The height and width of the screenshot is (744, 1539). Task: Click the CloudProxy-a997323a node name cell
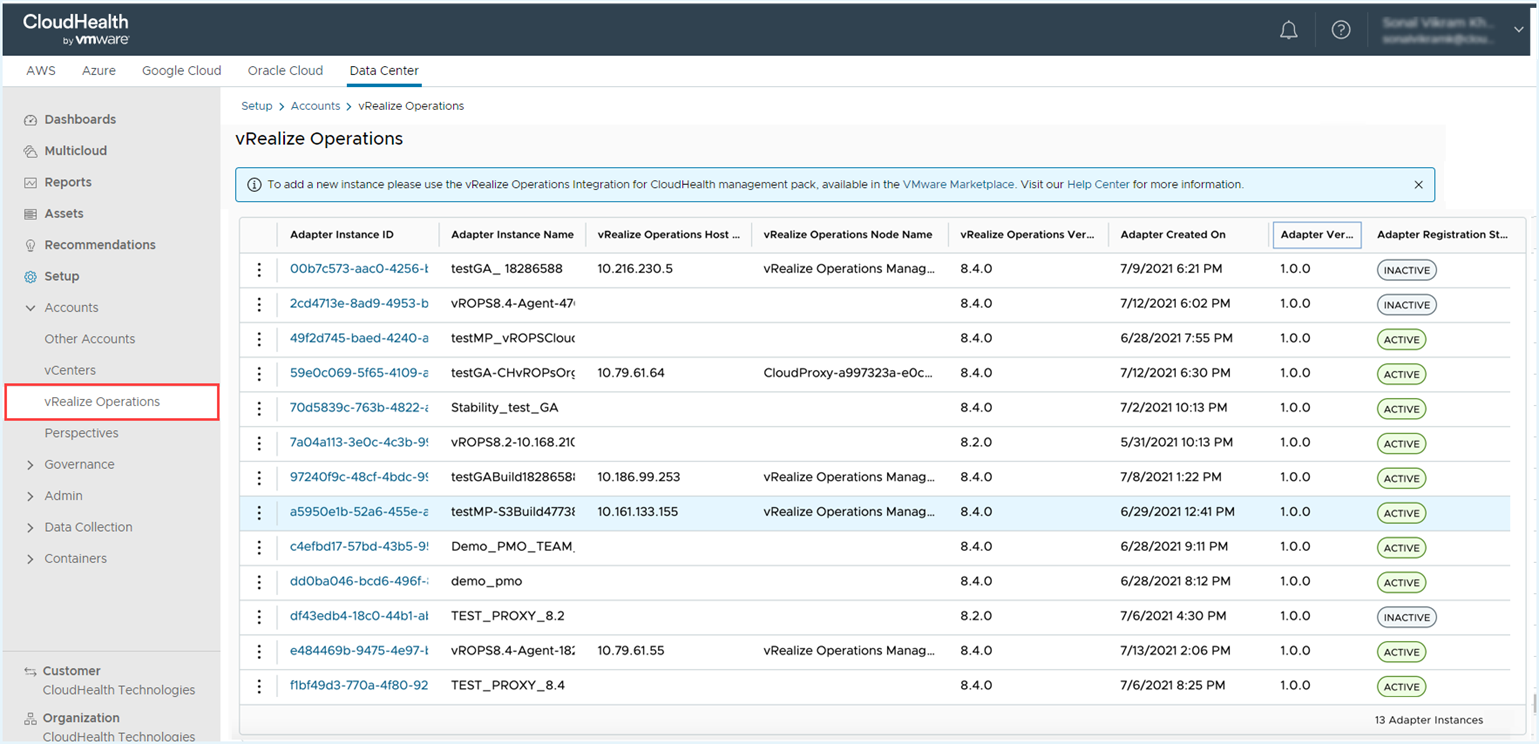coord(848,373)
